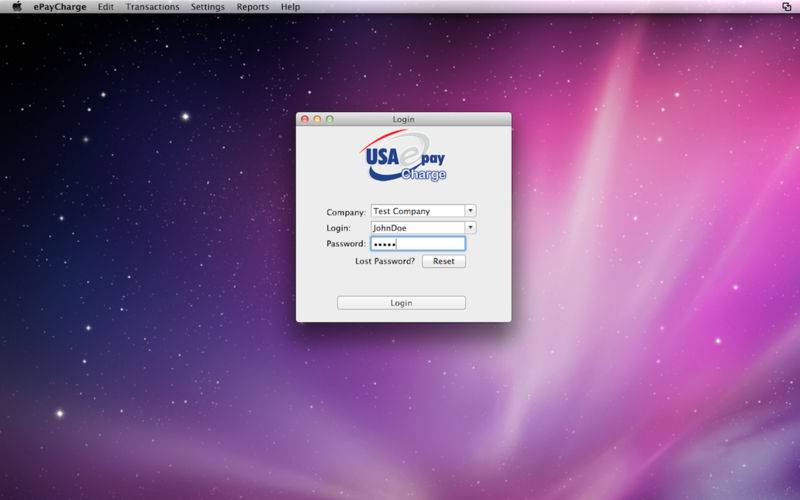Open the Apple menu
This screenshot has height=500, width=800.
pyautogui.click(x=17, y=7)
